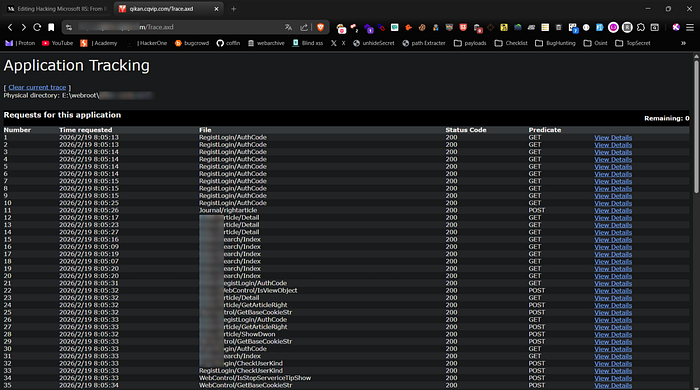The image size is (700, 390).
Task: Open the GitHub coffin bookmark
Action: click(x=228, y=43)
